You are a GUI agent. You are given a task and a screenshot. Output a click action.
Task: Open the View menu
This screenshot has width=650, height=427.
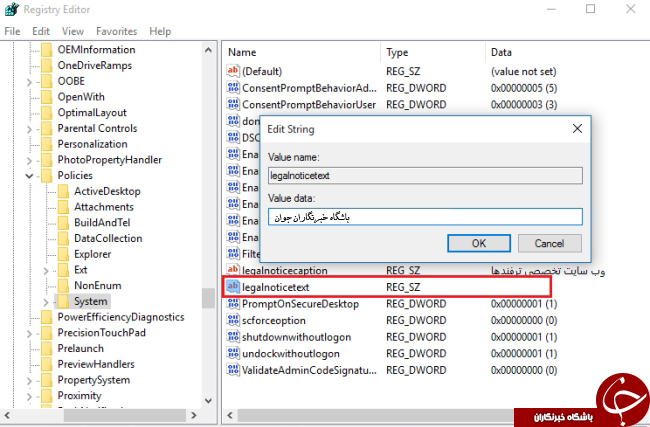73,32
